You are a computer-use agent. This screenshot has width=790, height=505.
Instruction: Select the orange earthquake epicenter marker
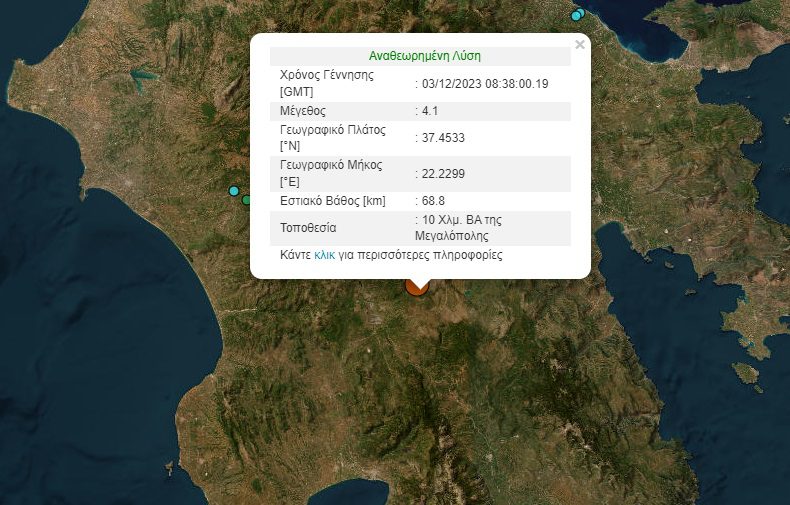coord(417,287)
